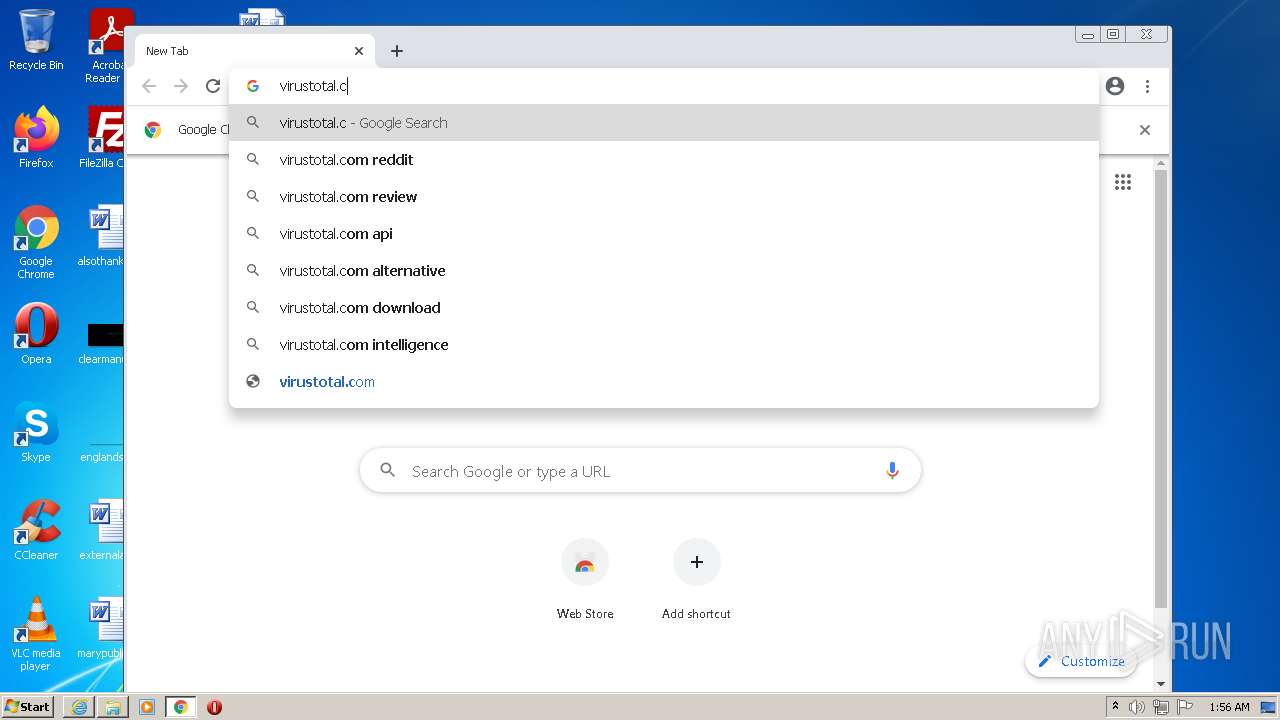
Task: Select suggestion 'virustotal.com intelligence'
Action: [x=664, y=345]
